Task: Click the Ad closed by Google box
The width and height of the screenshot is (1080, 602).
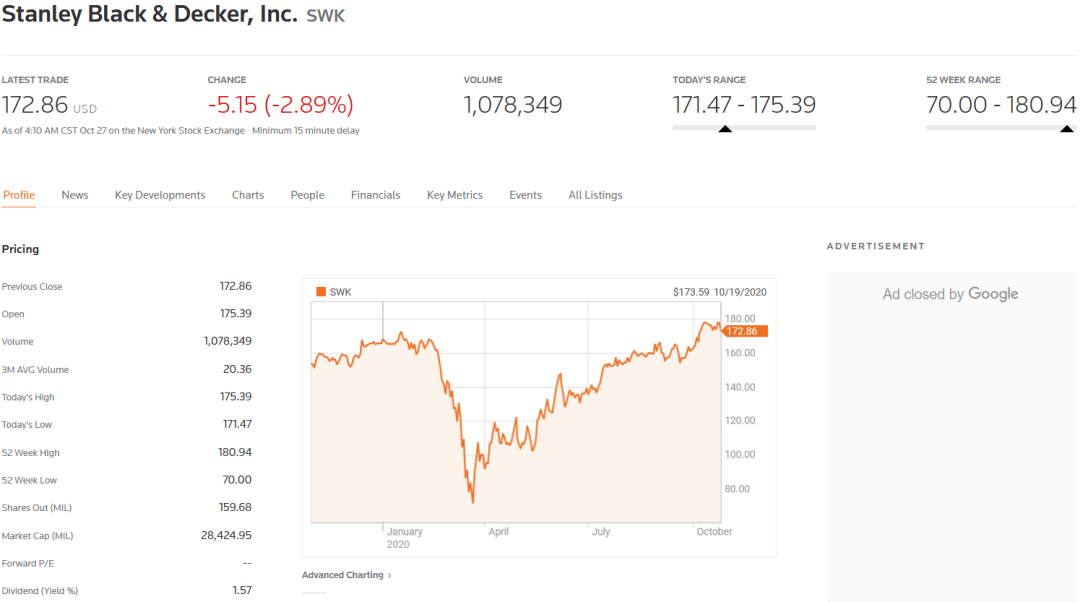Action: pyautogui.click(x=951, y=437)
